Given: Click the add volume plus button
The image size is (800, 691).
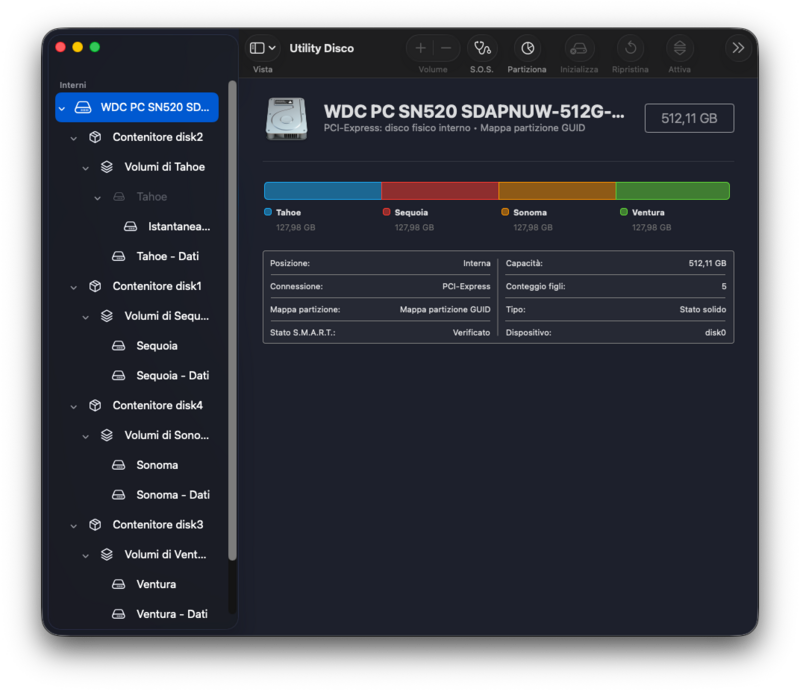Looking at the screenshot, I should point(420,48).
